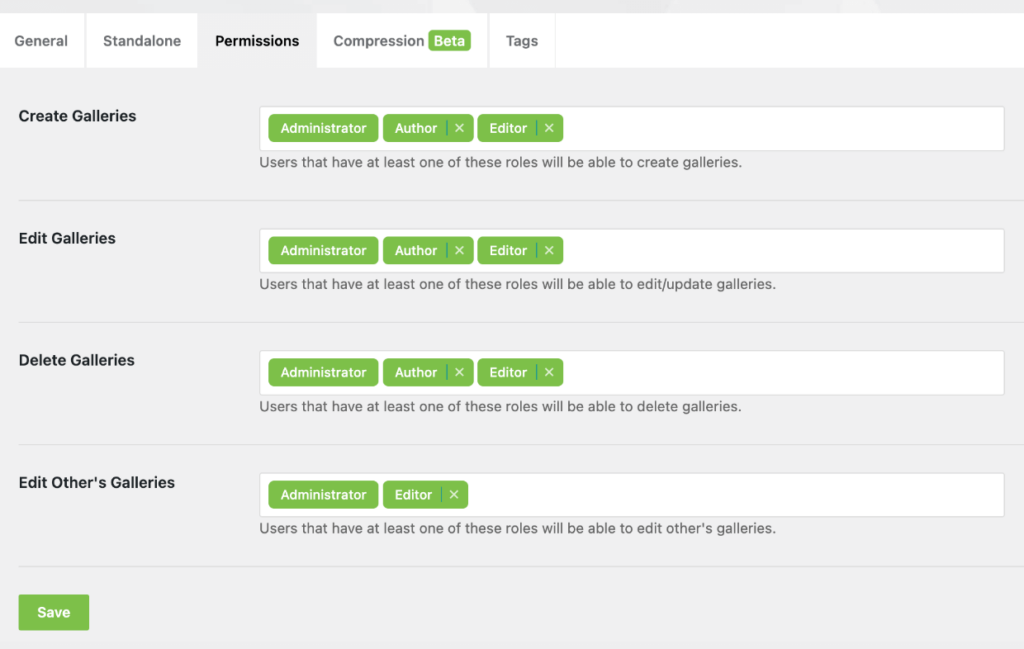Viewport: 1024px width, 649px height.
Task: Remove Editor from Edit Other's Galleries roles
Action: pos(455,494)
